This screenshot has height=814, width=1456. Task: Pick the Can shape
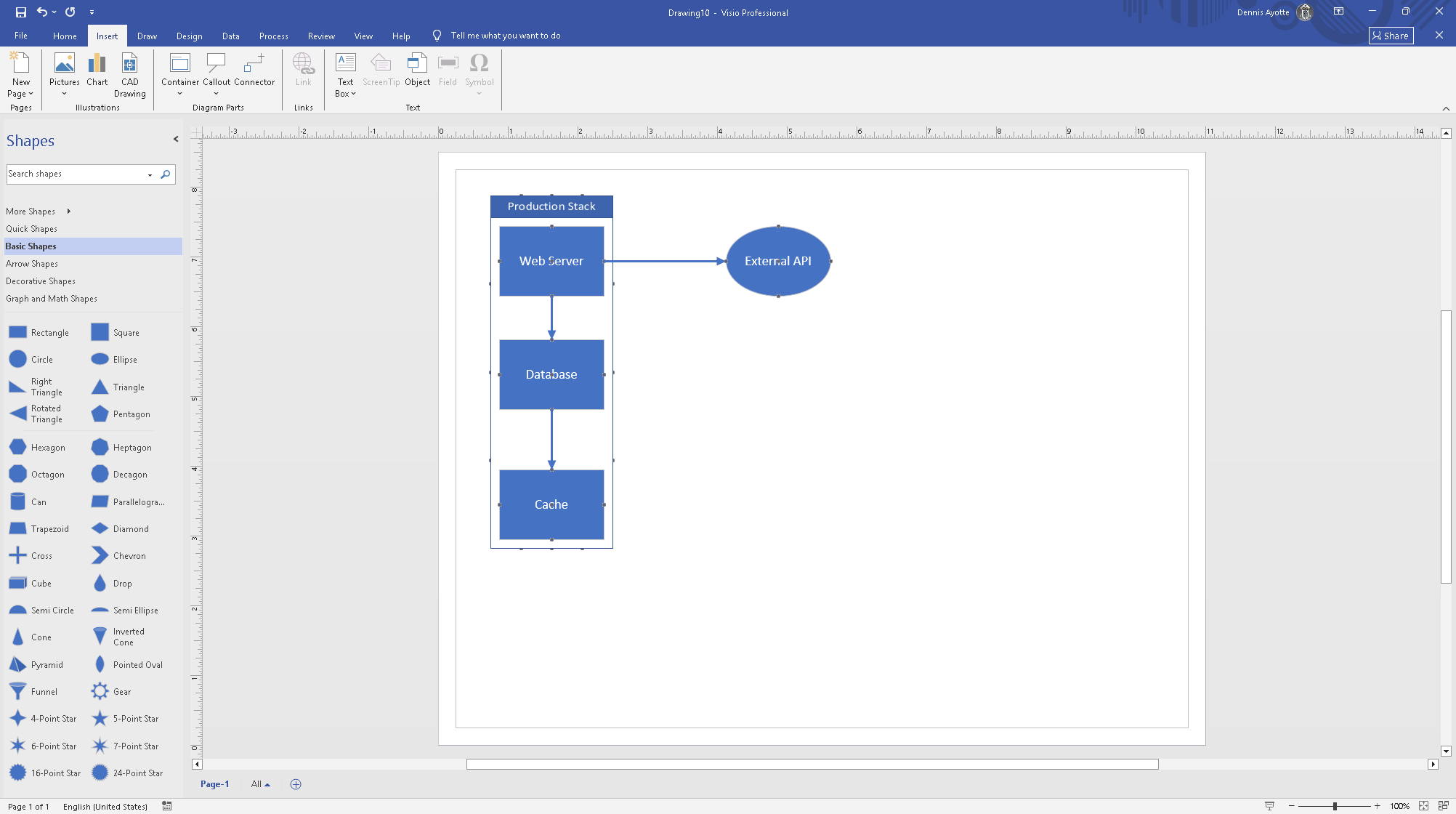click(x=28, y=502)
